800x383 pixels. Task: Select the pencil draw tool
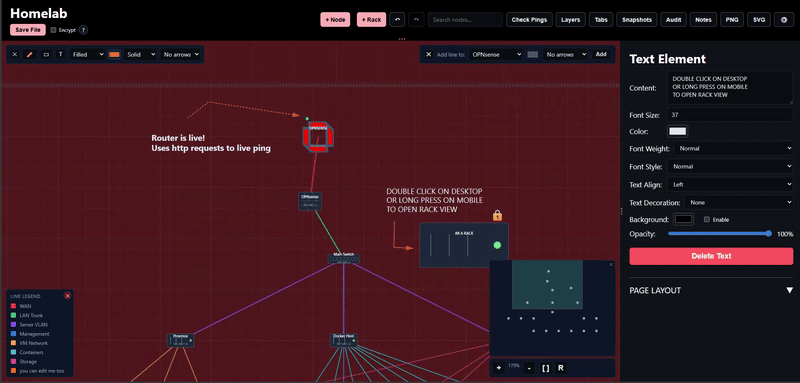30,54
